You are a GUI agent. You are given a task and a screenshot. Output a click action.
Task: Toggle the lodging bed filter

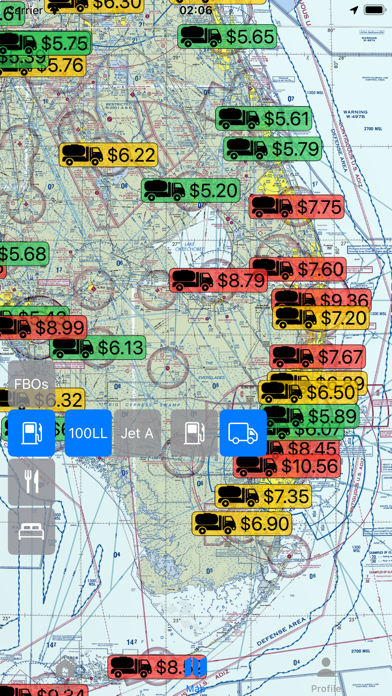pos(32,531)
